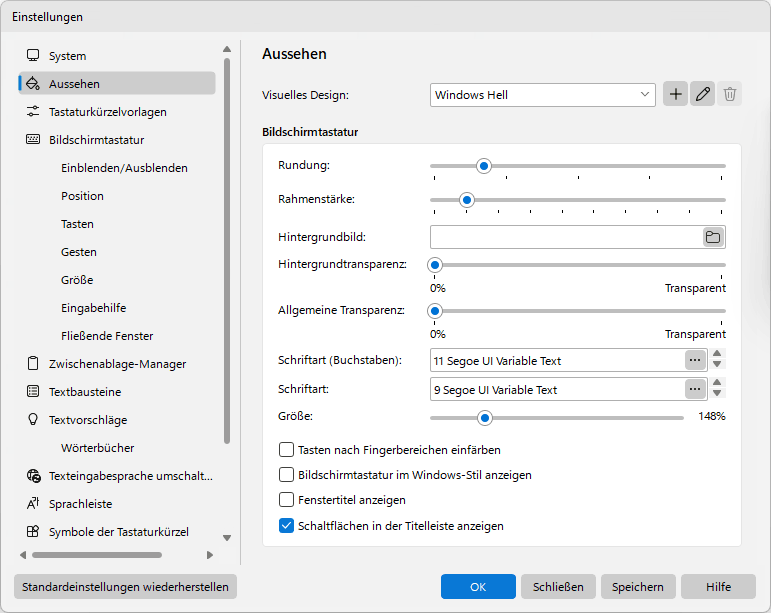771x613 pixels.
Task: Click Standardeinstellungen wiederherstellen button
Action: pos(125,586)
